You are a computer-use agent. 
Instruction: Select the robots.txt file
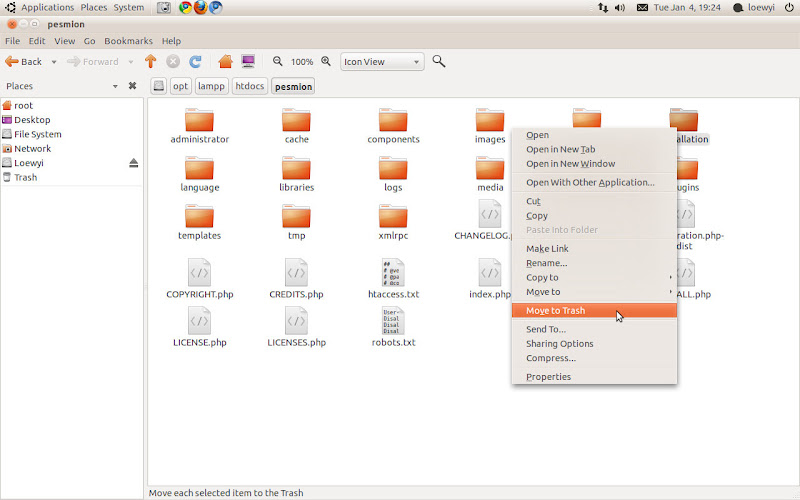coord(393,327)
